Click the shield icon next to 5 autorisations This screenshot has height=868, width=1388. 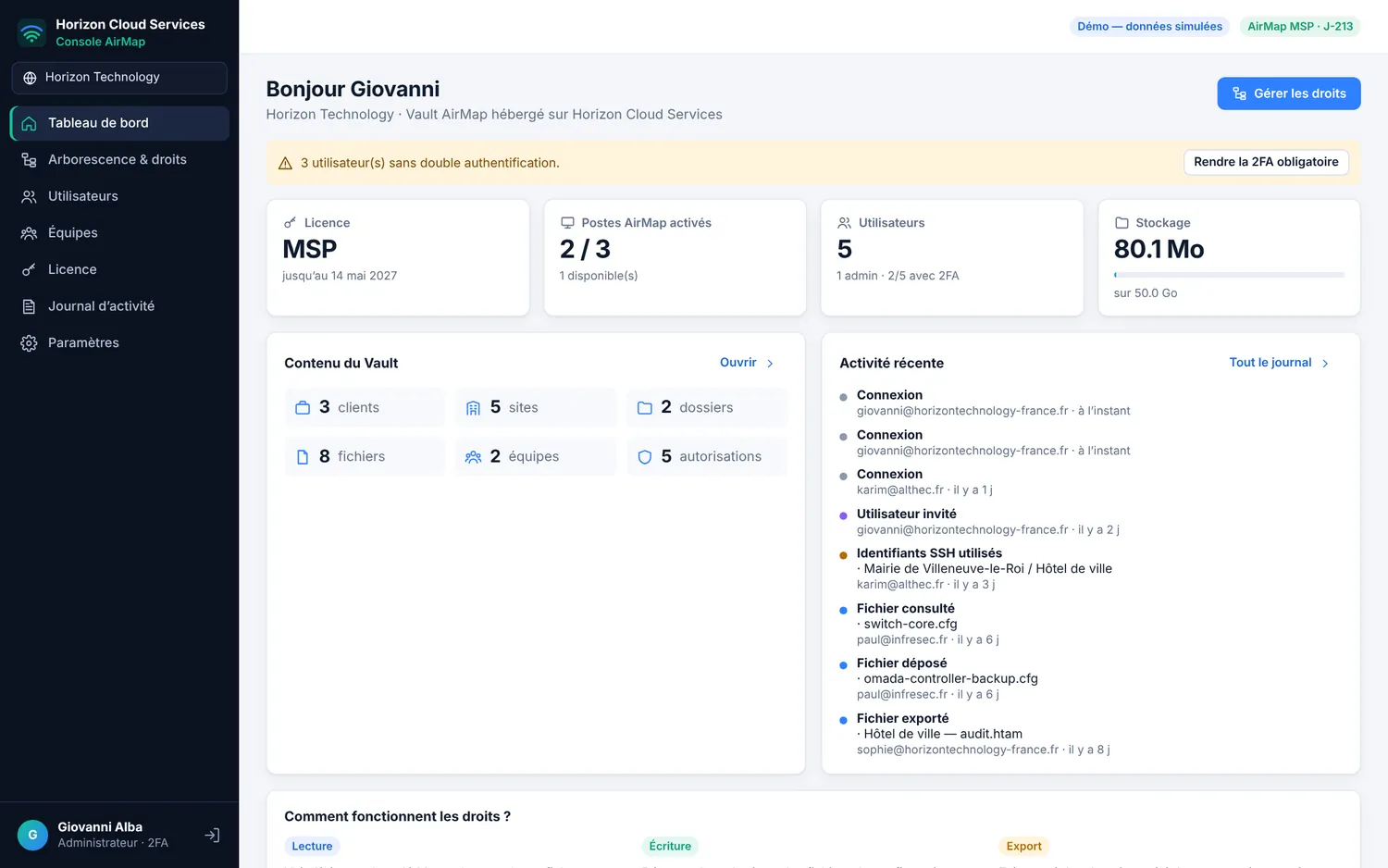coord(645,457)
